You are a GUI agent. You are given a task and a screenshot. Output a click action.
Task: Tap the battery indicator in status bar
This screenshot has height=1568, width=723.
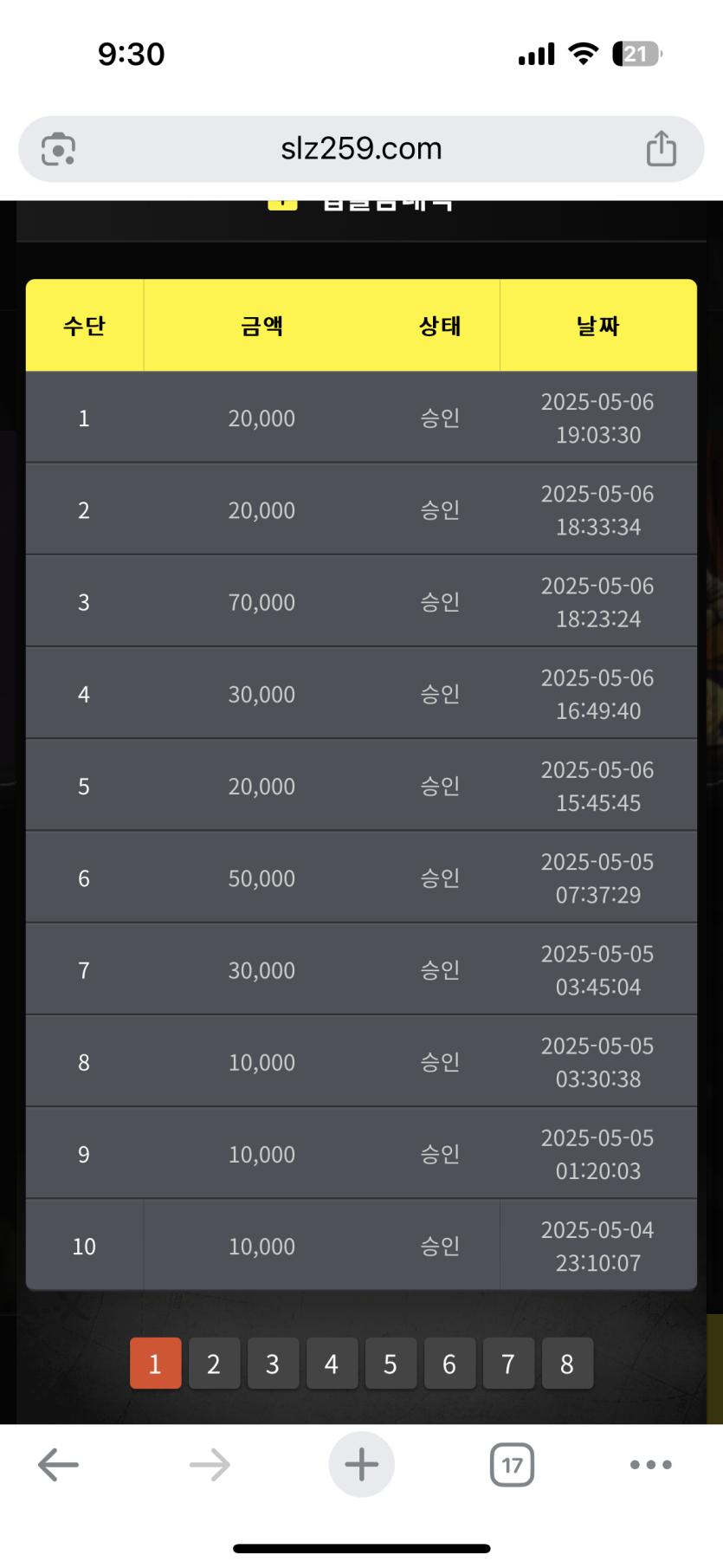point(636,54)
